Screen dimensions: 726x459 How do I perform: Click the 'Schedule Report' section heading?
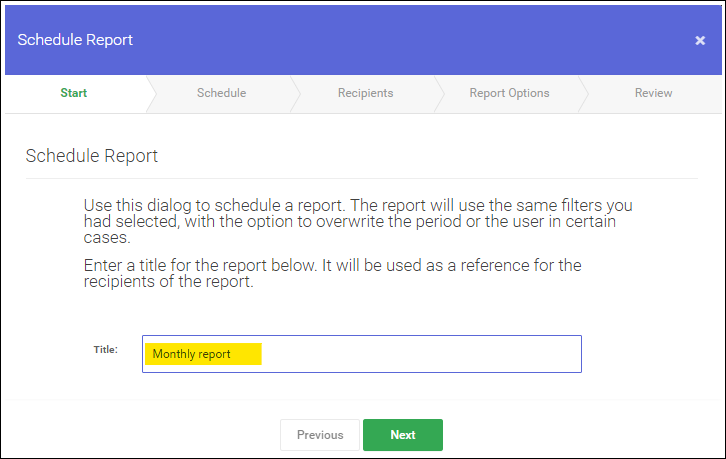pos(92,156)
